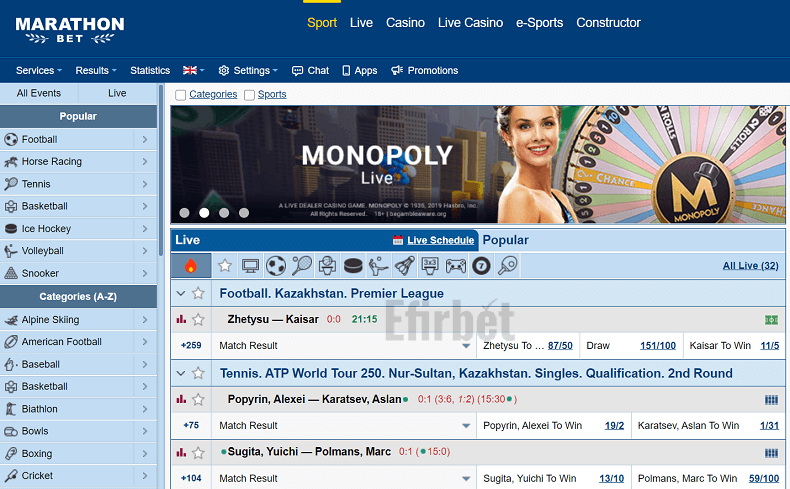790x489 pixels.
Task: Select the hot events flame filter
Action: pyautogui.click(x=191, y=265)
